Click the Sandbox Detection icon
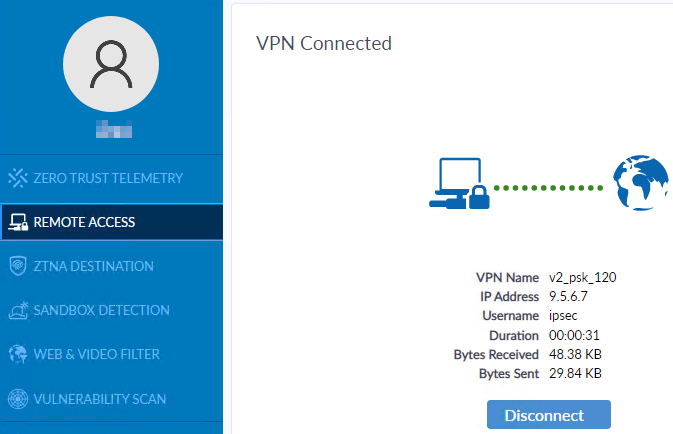Viewport: 673px width, 434px height. pos(17,310)
